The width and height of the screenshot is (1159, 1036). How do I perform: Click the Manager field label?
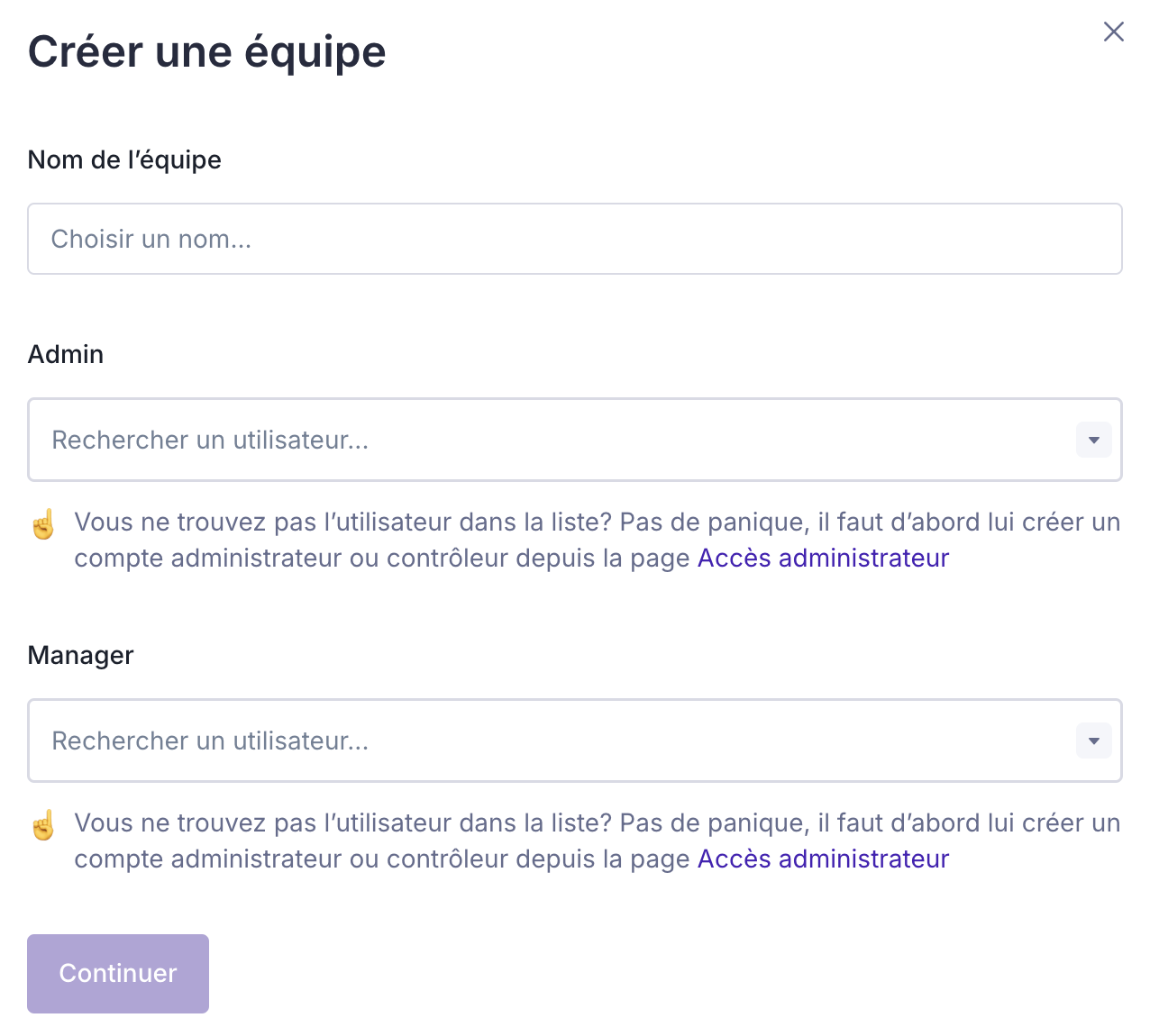click(81, 656)
